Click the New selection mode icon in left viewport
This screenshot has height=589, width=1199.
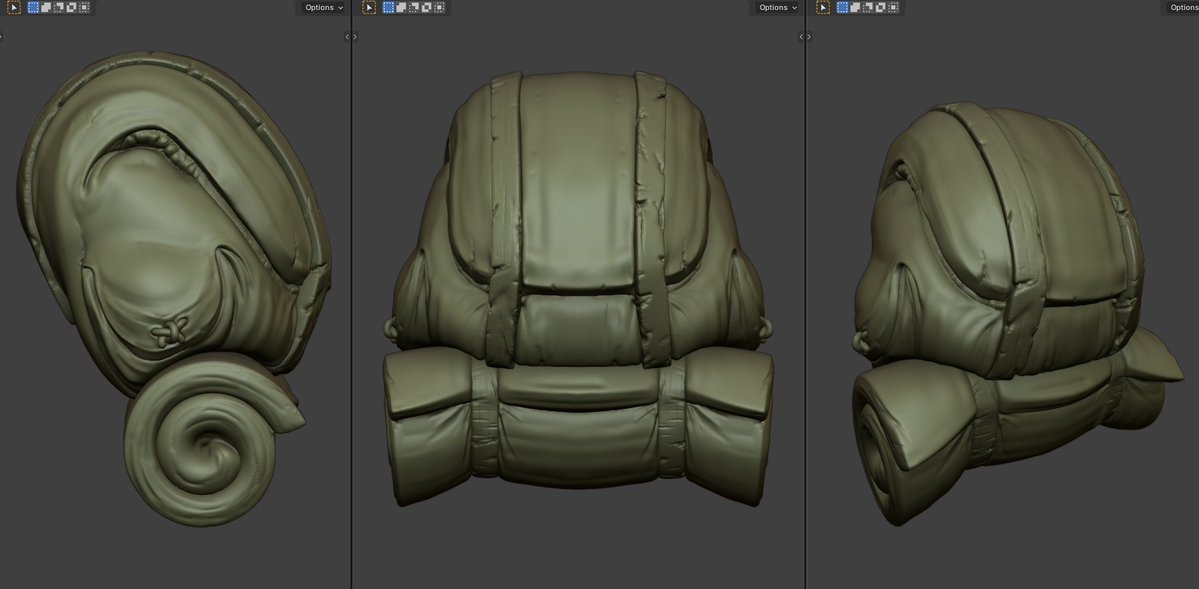(33, 7)
